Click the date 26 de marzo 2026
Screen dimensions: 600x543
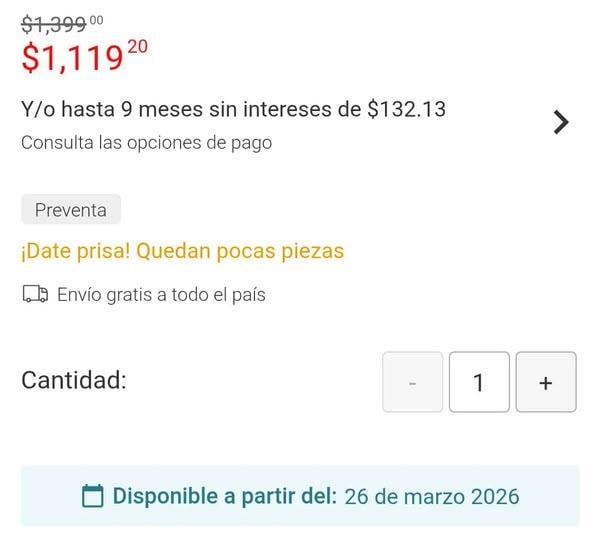point(431,496)
